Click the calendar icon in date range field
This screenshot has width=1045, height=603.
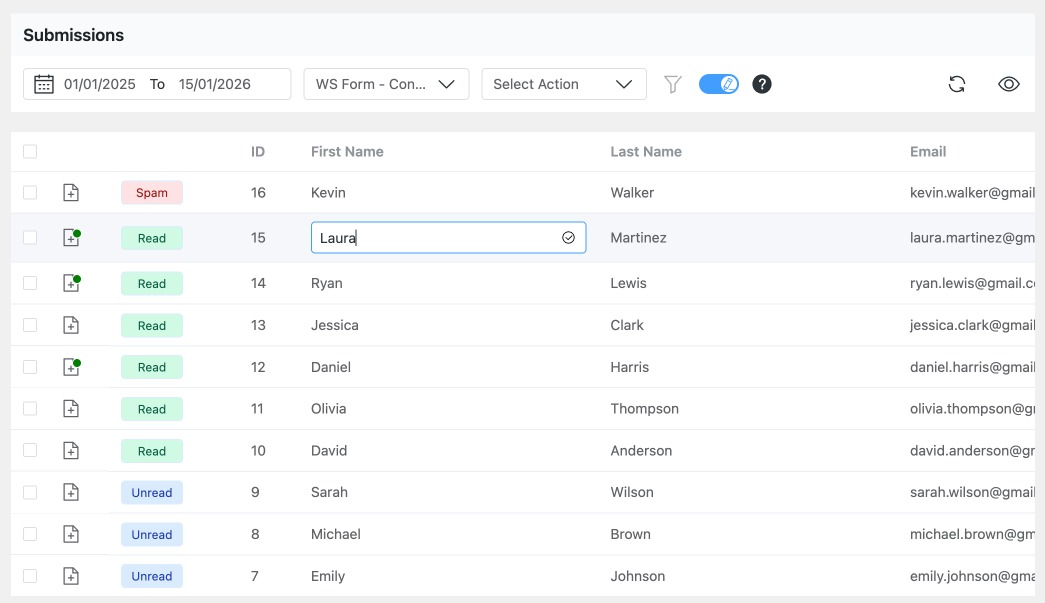tap(42, 84)
